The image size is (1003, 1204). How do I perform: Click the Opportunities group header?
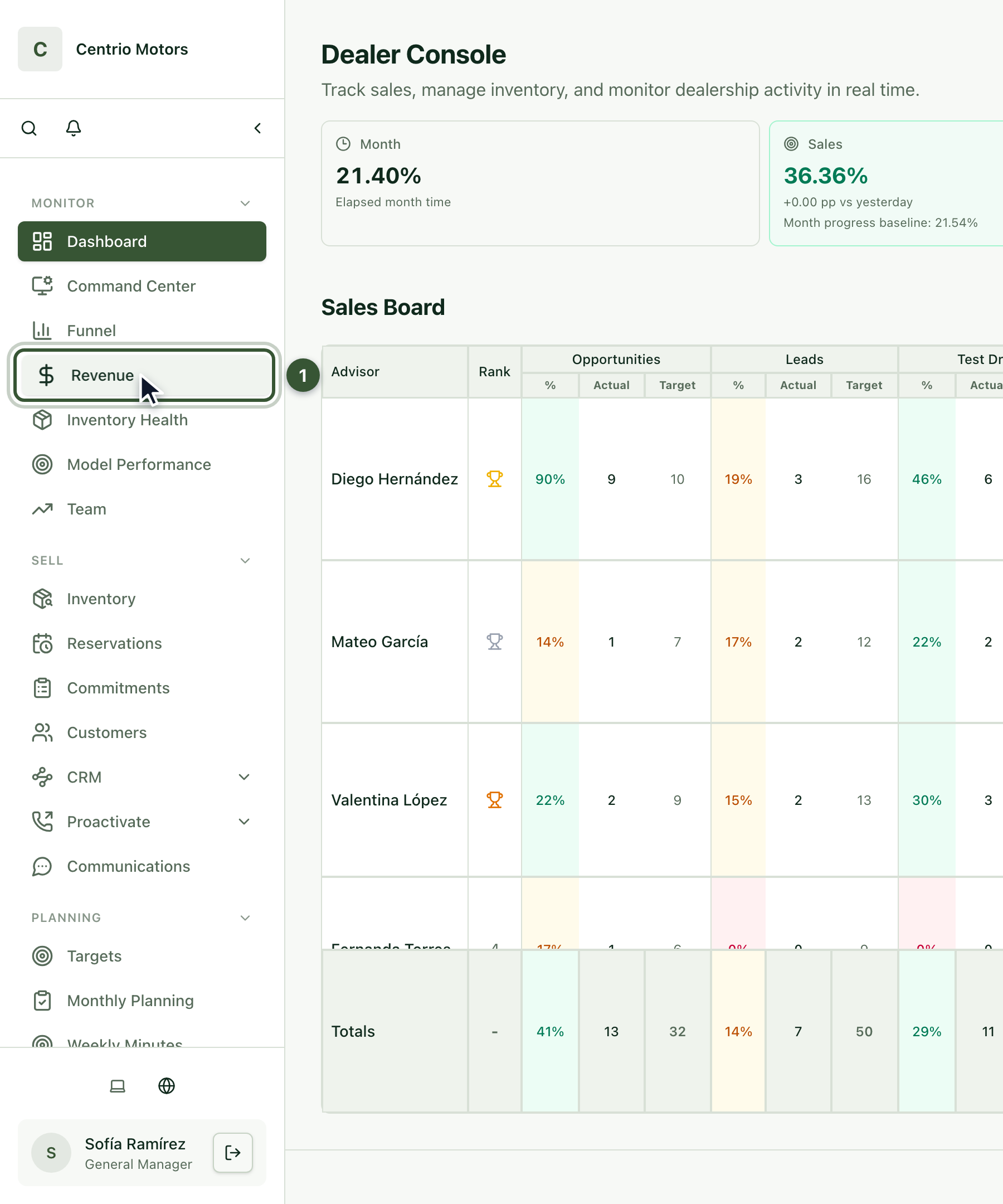click(616, 359)
